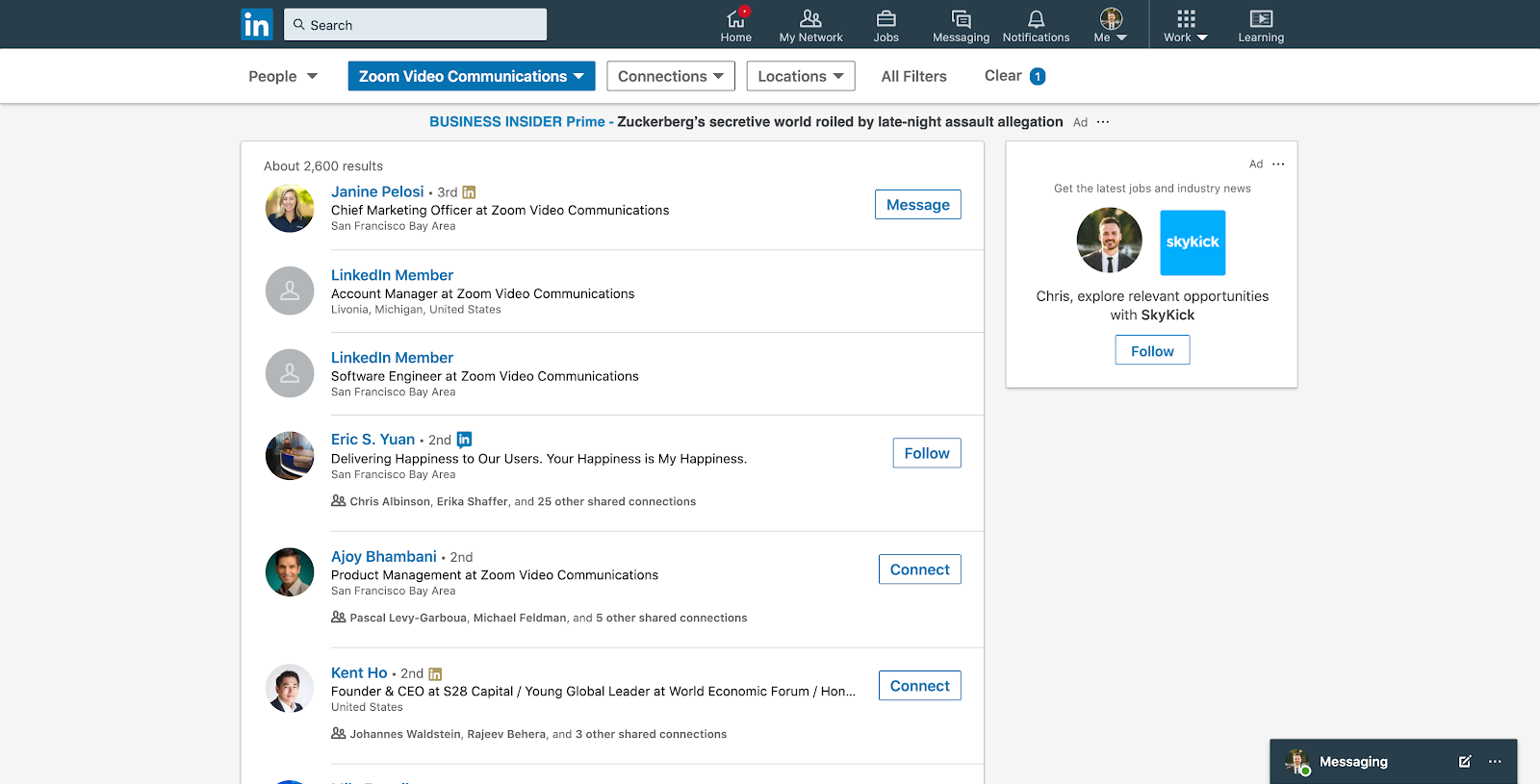Screen dimensions: 1540x784
Task: Open Ajoy Bhambani's profile
Action: (x=384, y=556)
